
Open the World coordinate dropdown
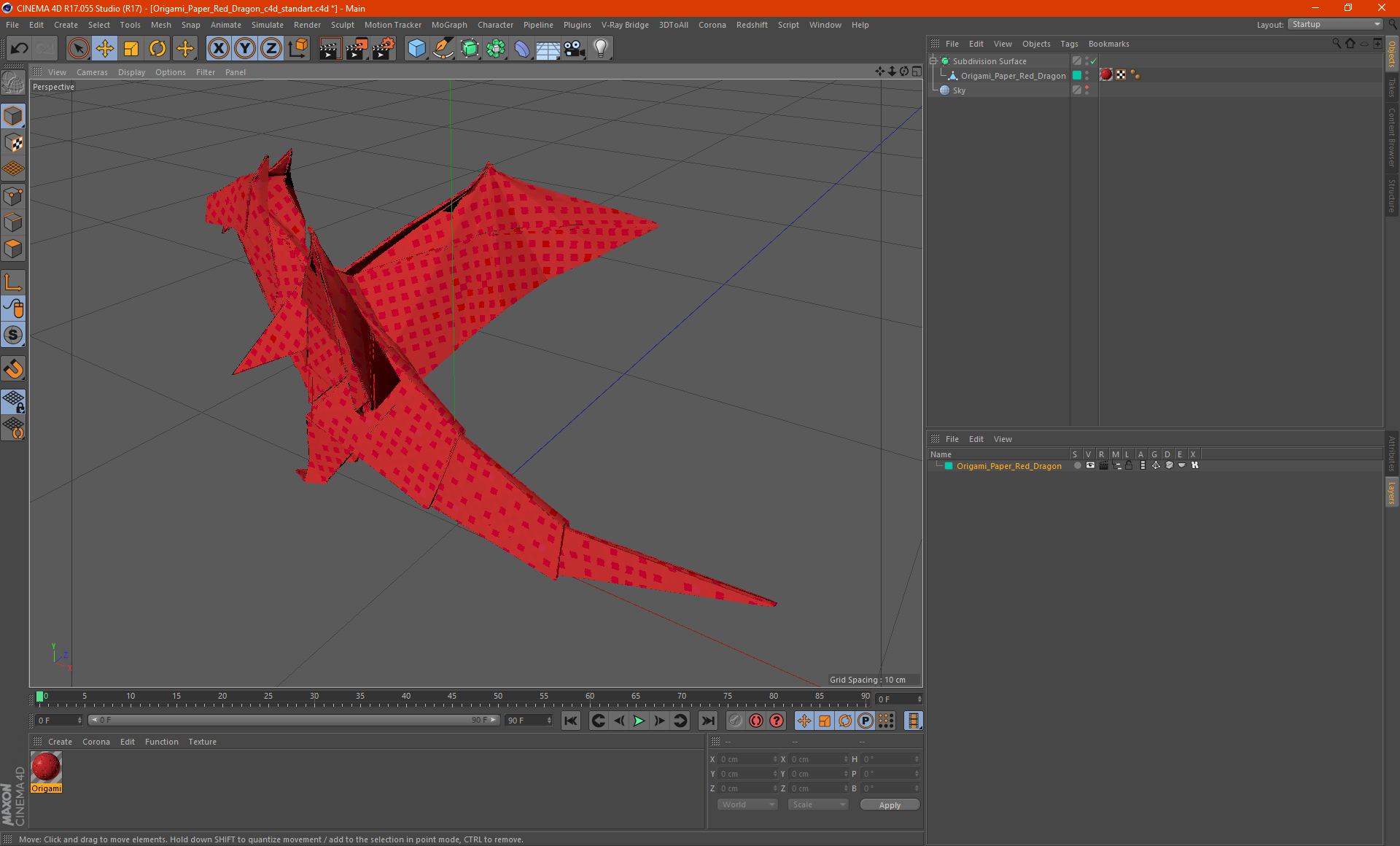747,804
